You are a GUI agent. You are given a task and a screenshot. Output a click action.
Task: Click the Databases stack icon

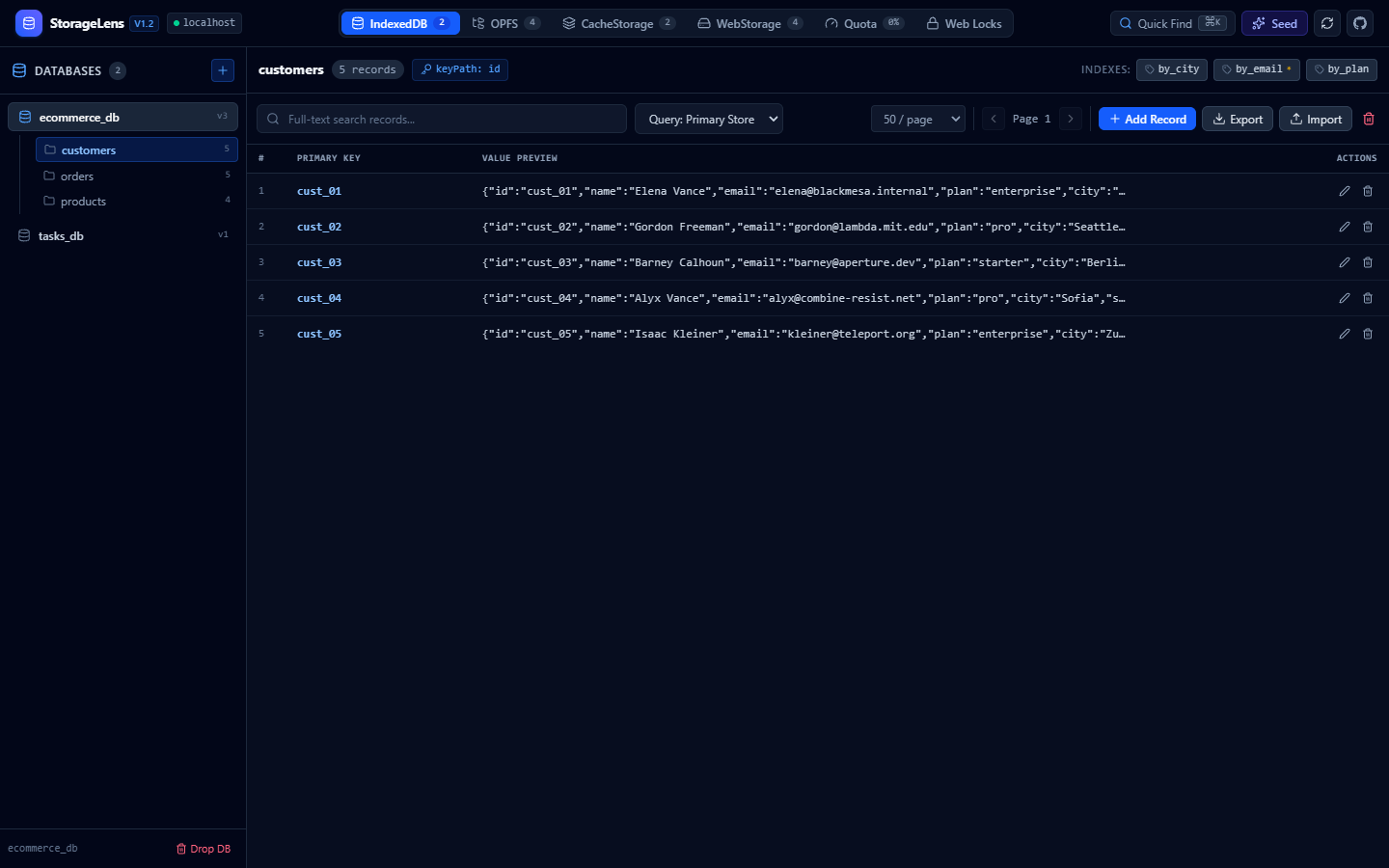click(x=19, y=70)
